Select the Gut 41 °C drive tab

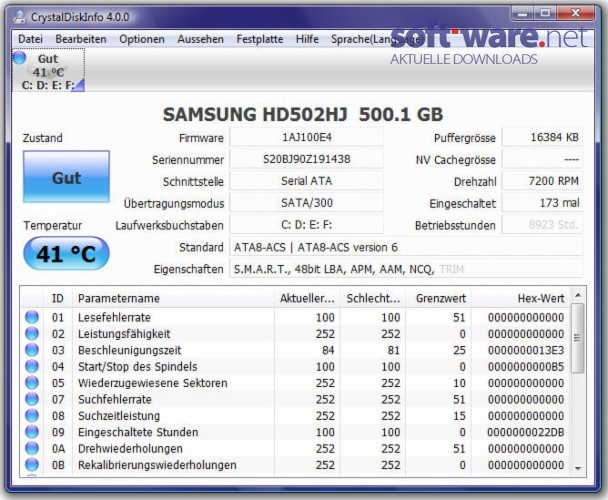48,70
